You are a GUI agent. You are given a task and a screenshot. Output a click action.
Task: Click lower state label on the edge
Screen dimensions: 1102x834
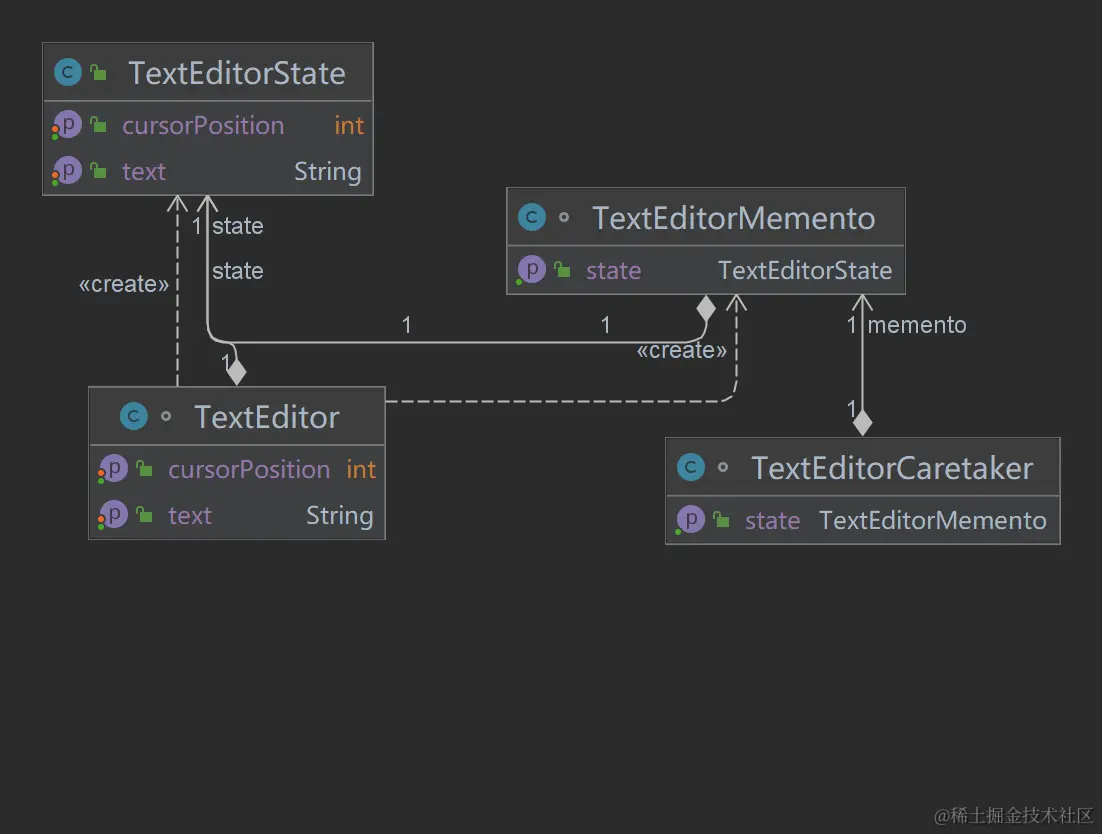238,271
